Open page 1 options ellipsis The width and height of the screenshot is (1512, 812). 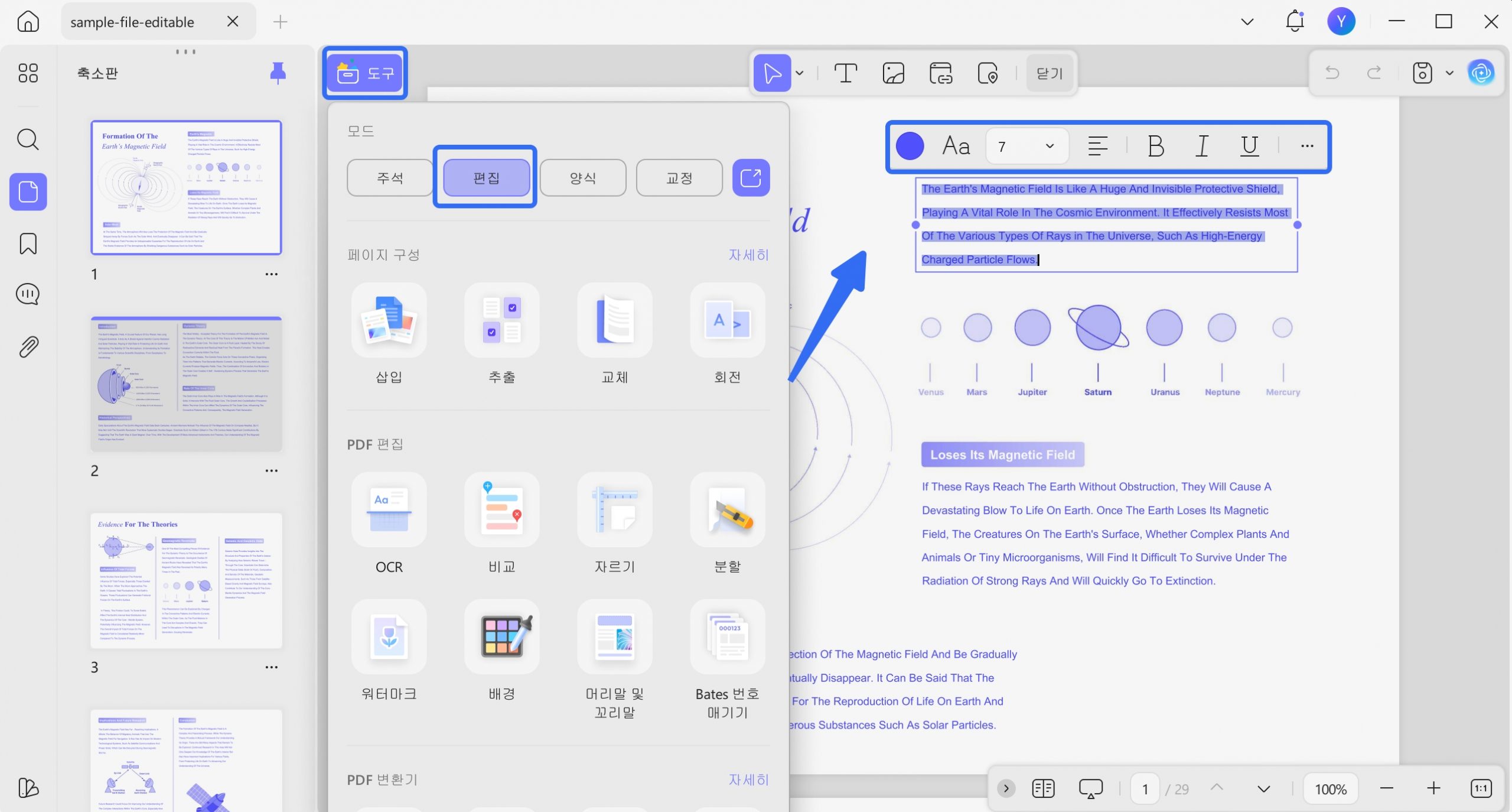click(x=271, y=274)
